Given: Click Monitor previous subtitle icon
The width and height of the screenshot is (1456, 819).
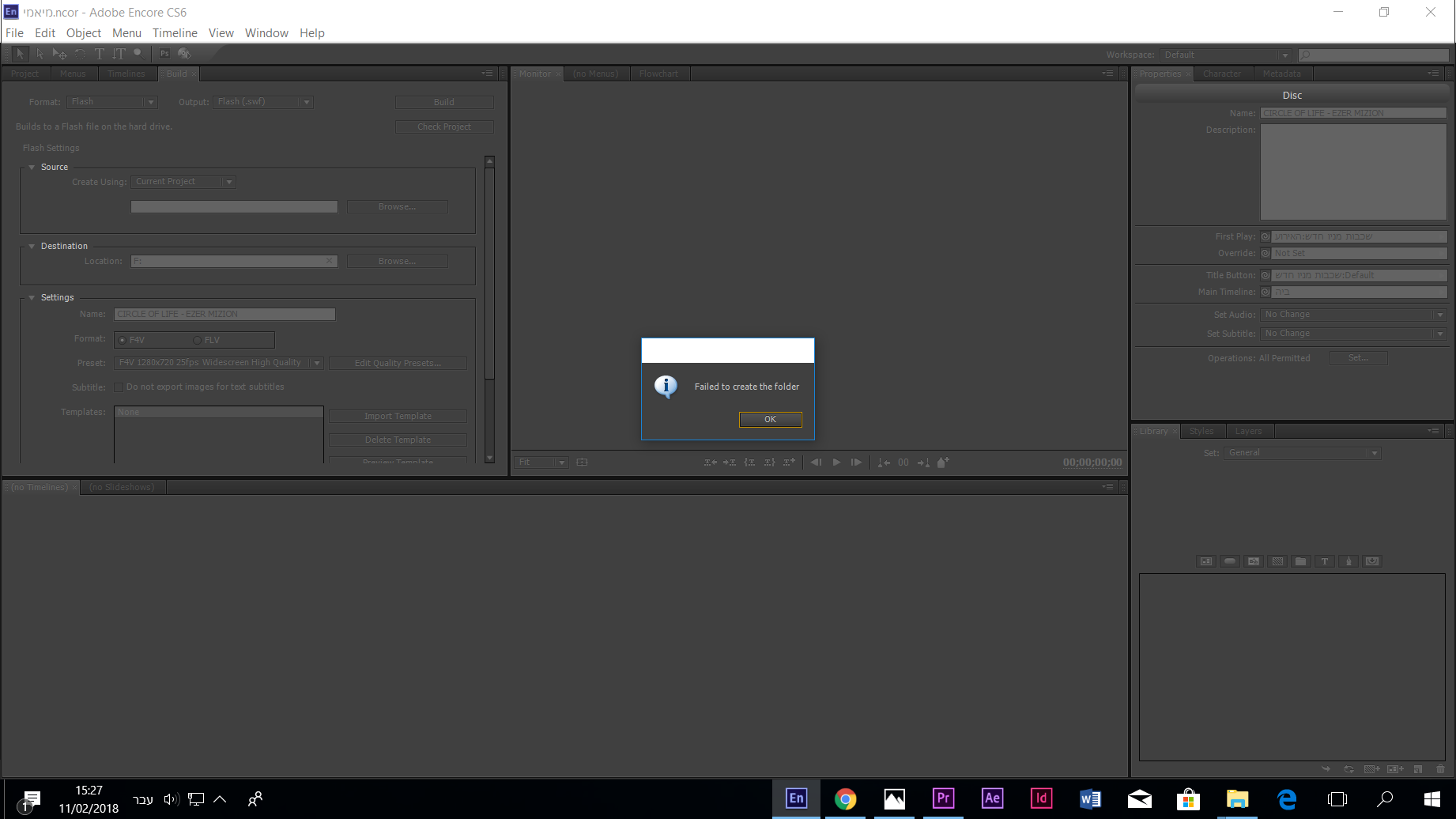Looking at the screenshot, I should (x=711, y=462).
